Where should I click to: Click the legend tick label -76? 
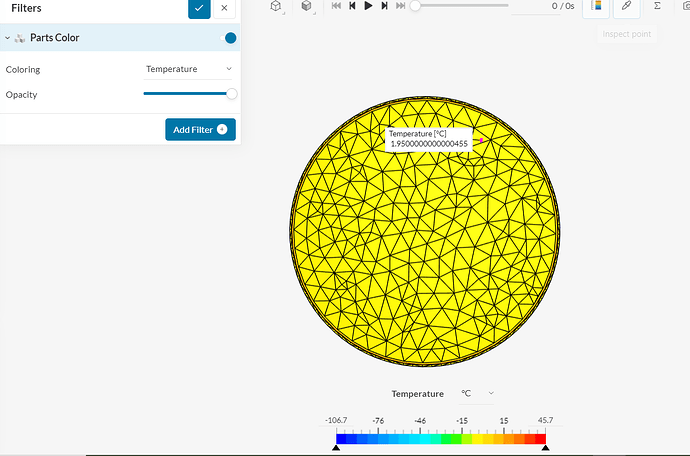click(x=378, y=420)
